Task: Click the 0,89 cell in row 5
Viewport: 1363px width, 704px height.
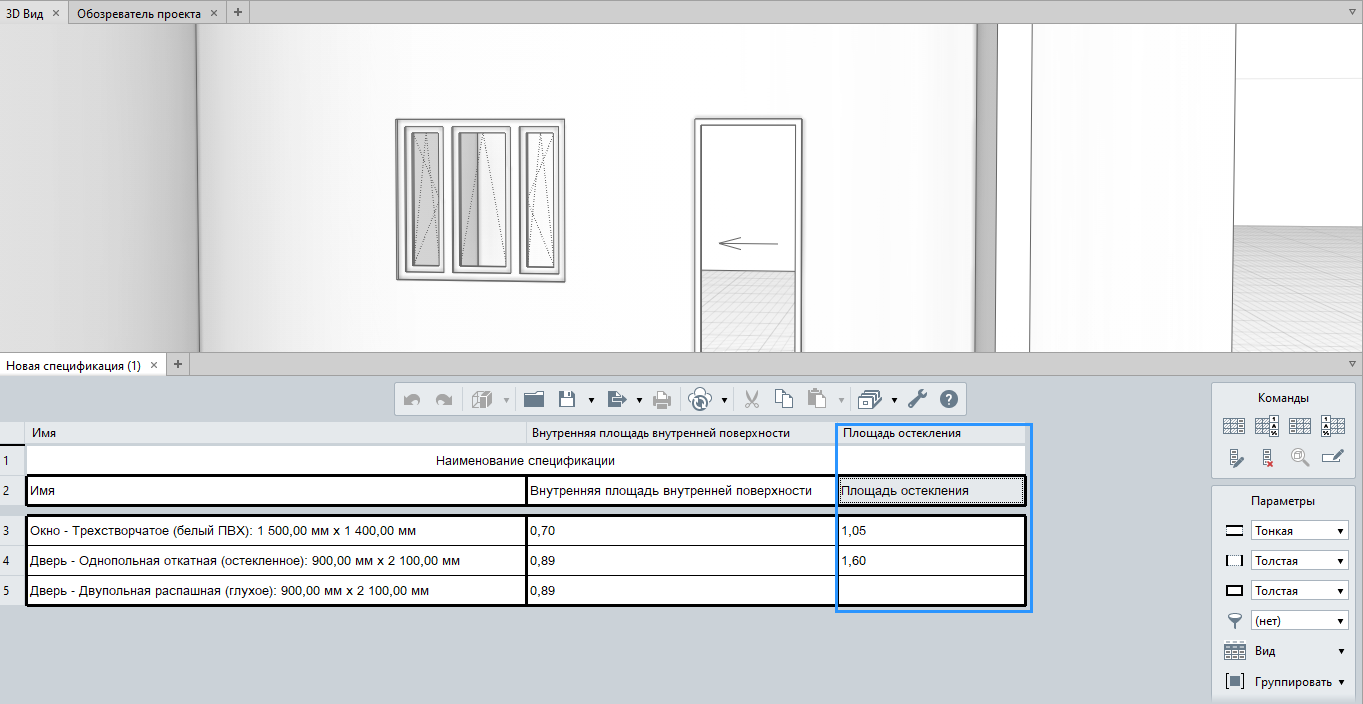Action: coord(682,590)
